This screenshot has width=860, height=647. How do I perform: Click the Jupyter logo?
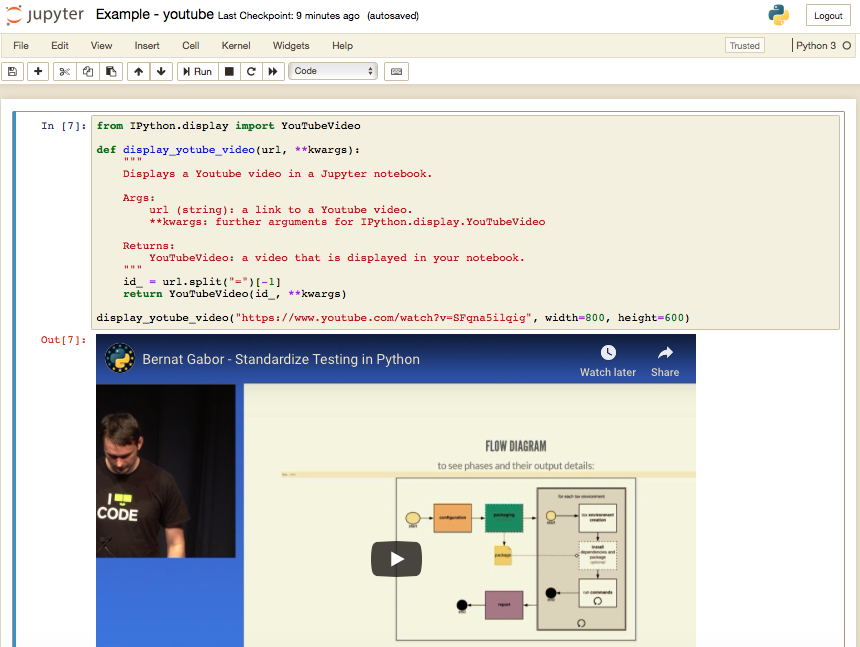45,15
